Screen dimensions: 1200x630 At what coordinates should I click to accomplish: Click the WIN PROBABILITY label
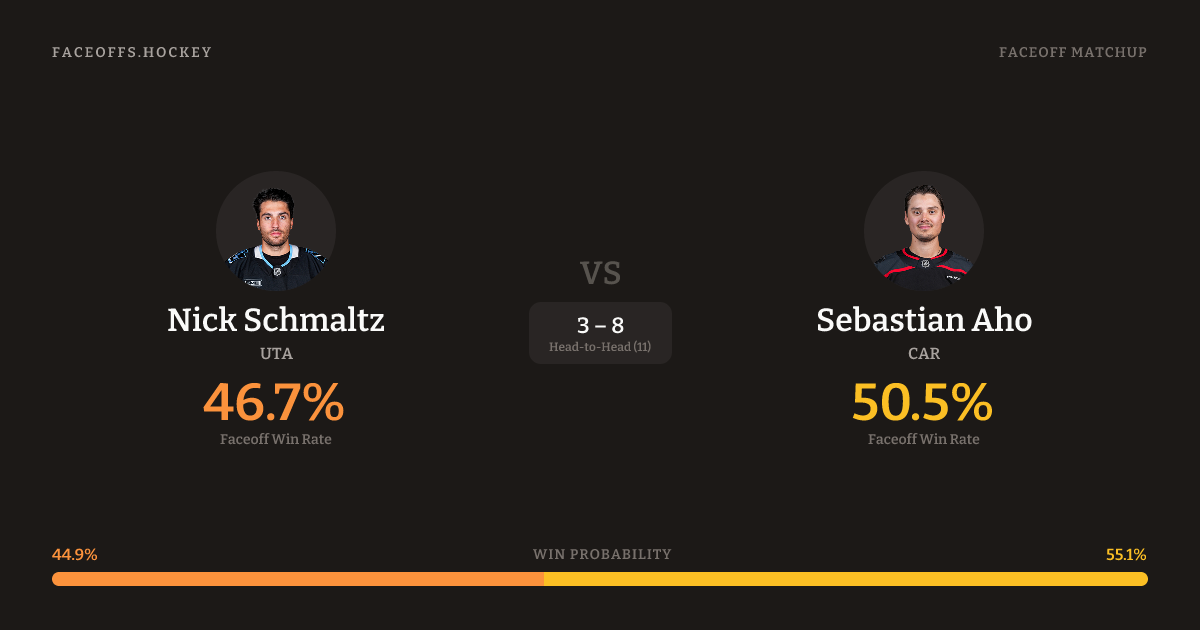pyautogui.click(x=602, y=555)
